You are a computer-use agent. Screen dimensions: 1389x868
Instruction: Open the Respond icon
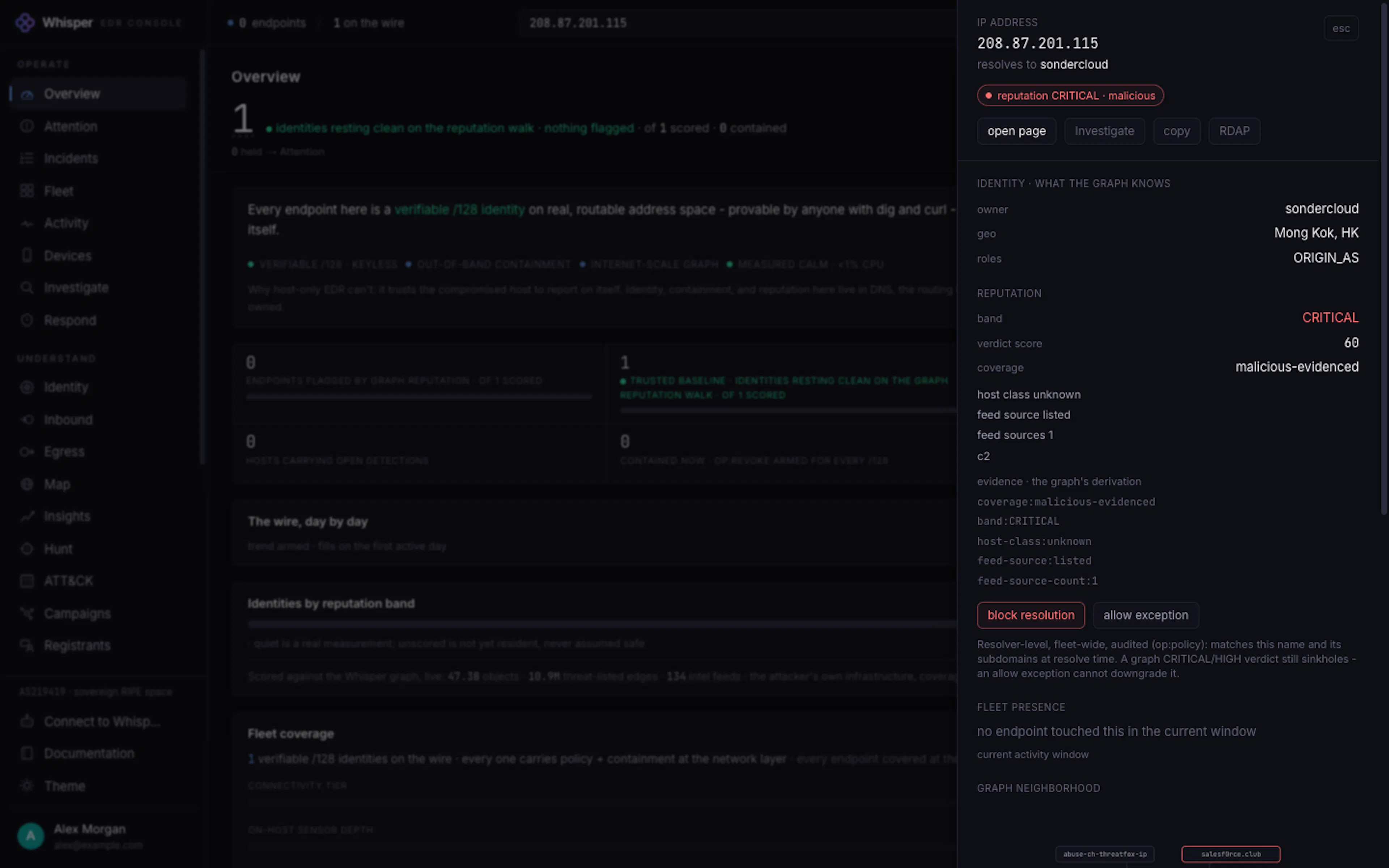pos(27,320)
